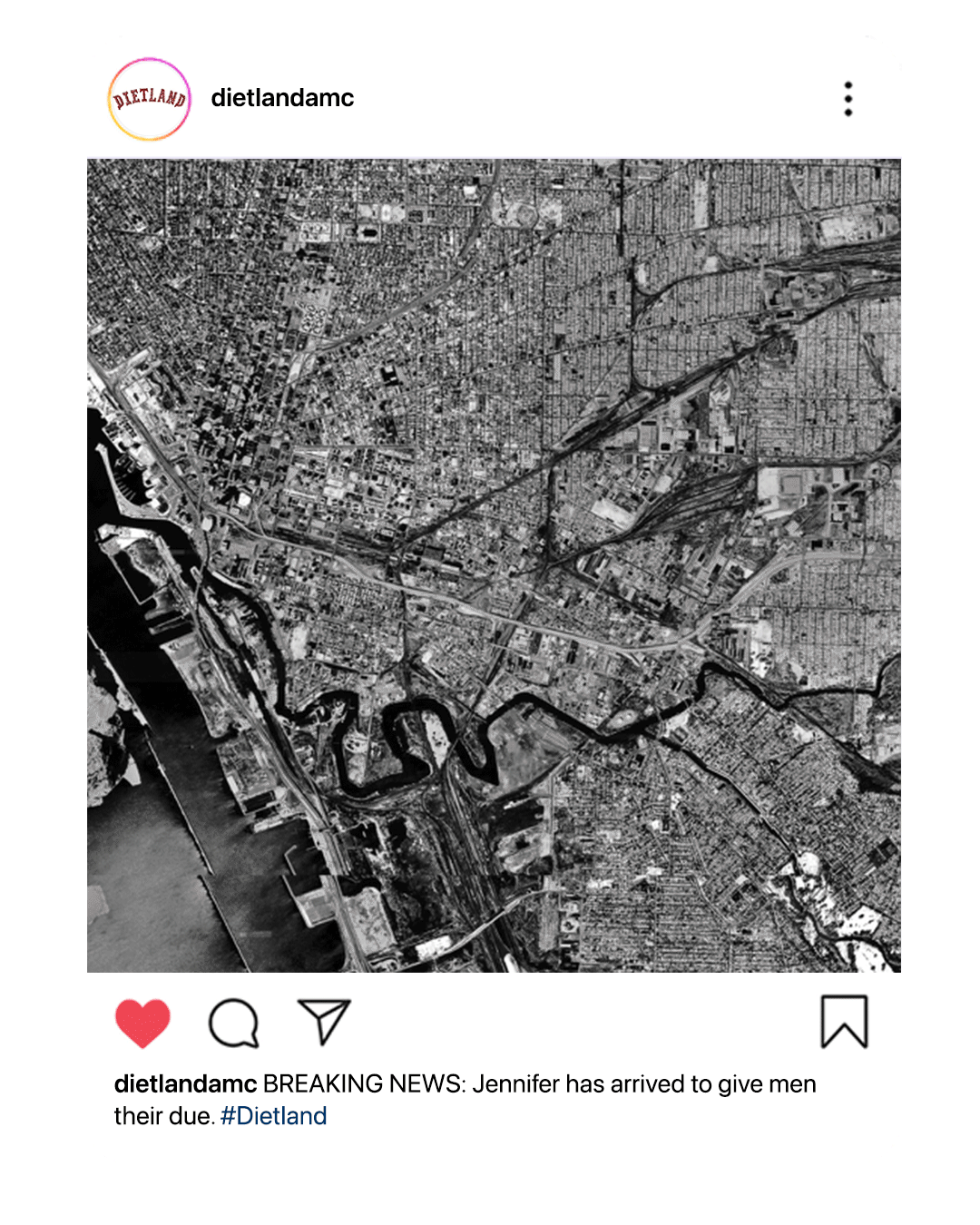The height and width of the screenshot is (1225, 980).
Task: Share the post via paper plane icon
Action: [x=324, y=1022]
